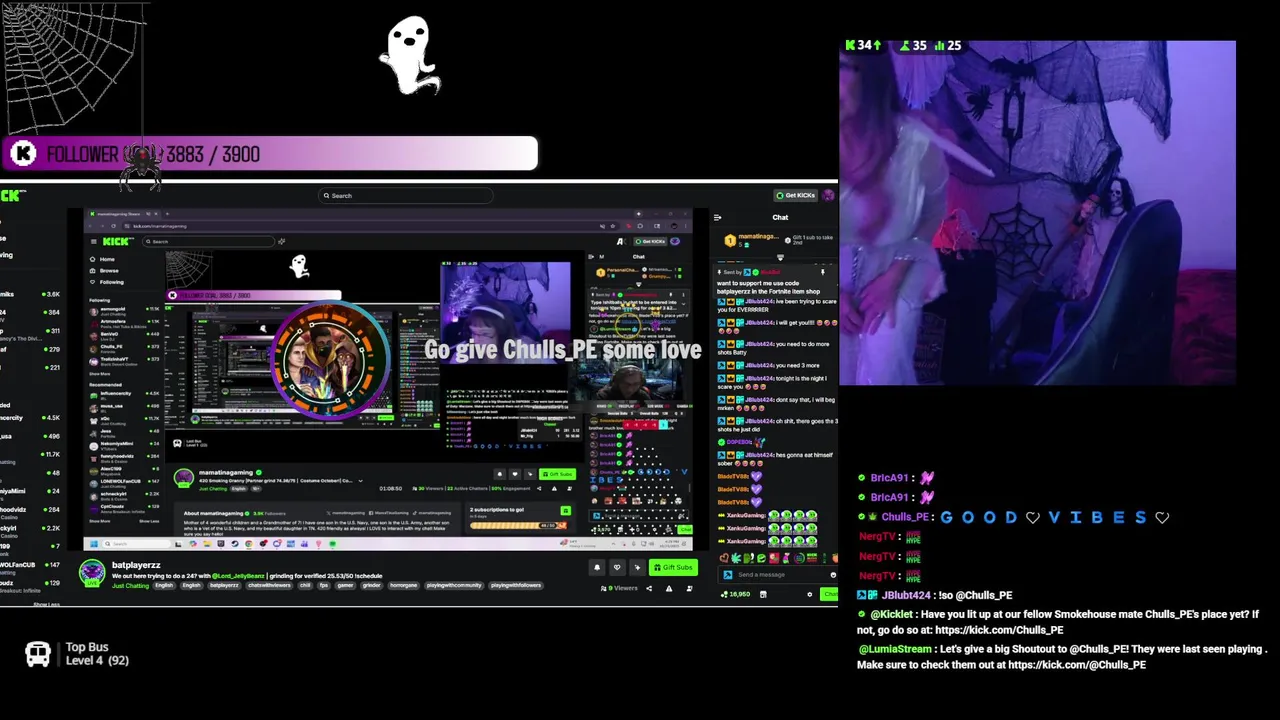Click the icon button left of Gift Subs
This screenshot has height=720, width=1280.
point(637,568)
